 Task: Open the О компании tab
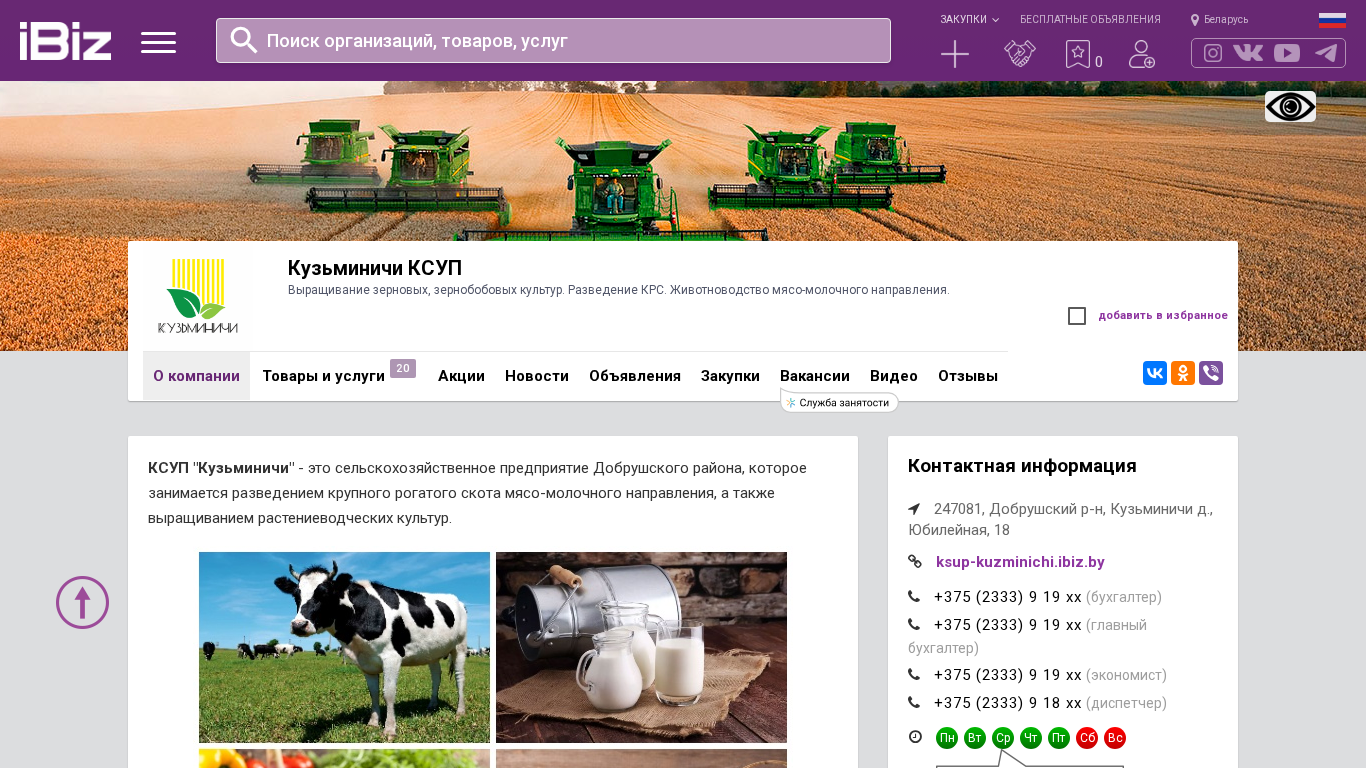196,376
